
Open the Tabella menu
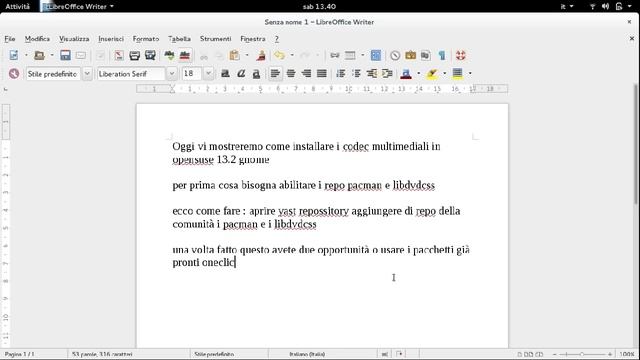coord(179,39)
